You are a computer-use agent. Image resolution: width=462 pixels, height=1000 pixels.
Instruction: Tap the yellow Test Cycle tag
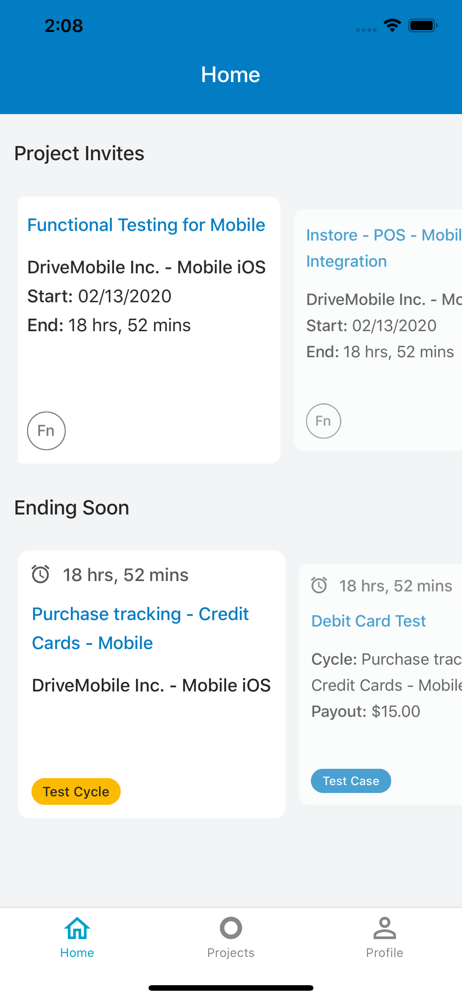point(76,791)
